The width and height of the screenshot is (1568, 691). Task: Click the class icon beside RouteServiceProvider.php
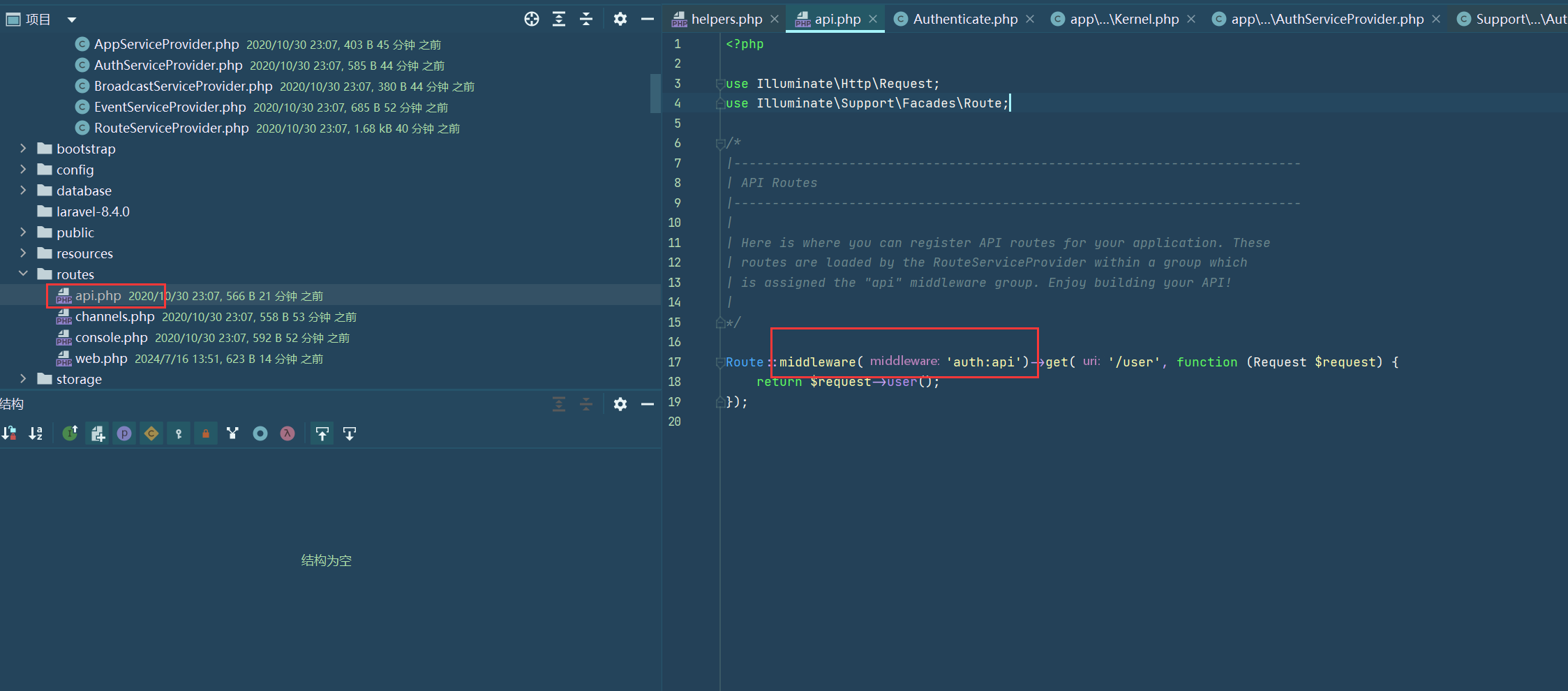coord(82,128)
